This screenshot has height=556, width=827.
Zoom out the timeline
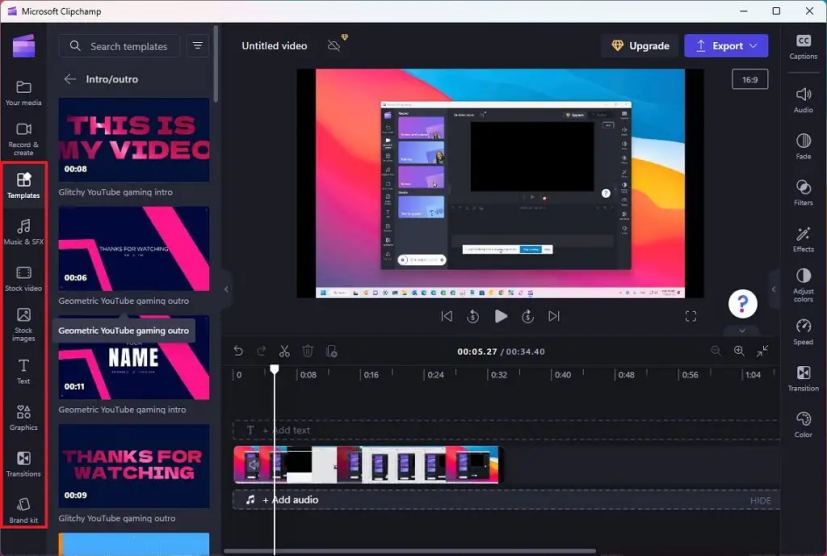click(x=716, y=351)
